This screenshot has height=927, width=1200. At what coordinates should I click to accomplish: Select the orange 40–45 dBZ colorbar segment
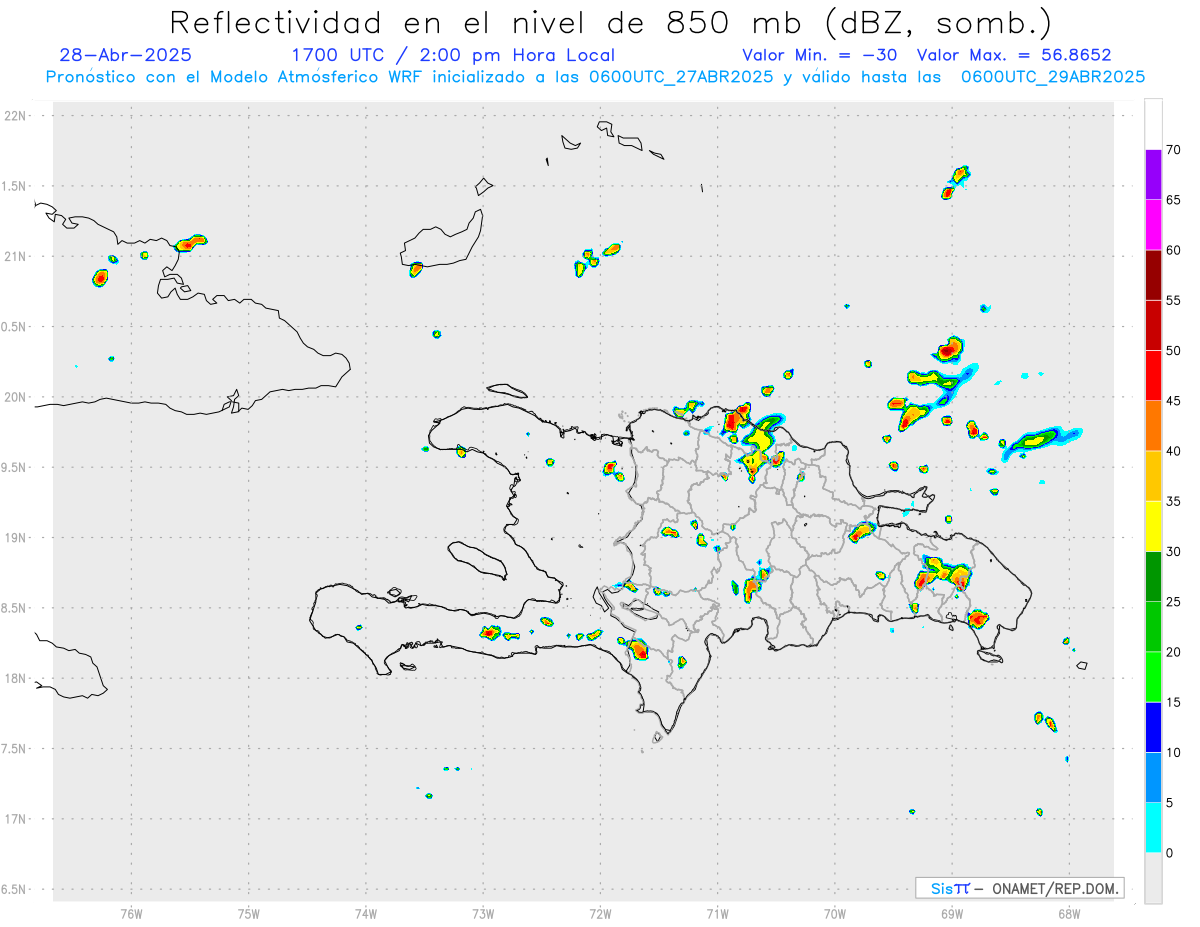pyautogui.click(x=1153, y=426)
